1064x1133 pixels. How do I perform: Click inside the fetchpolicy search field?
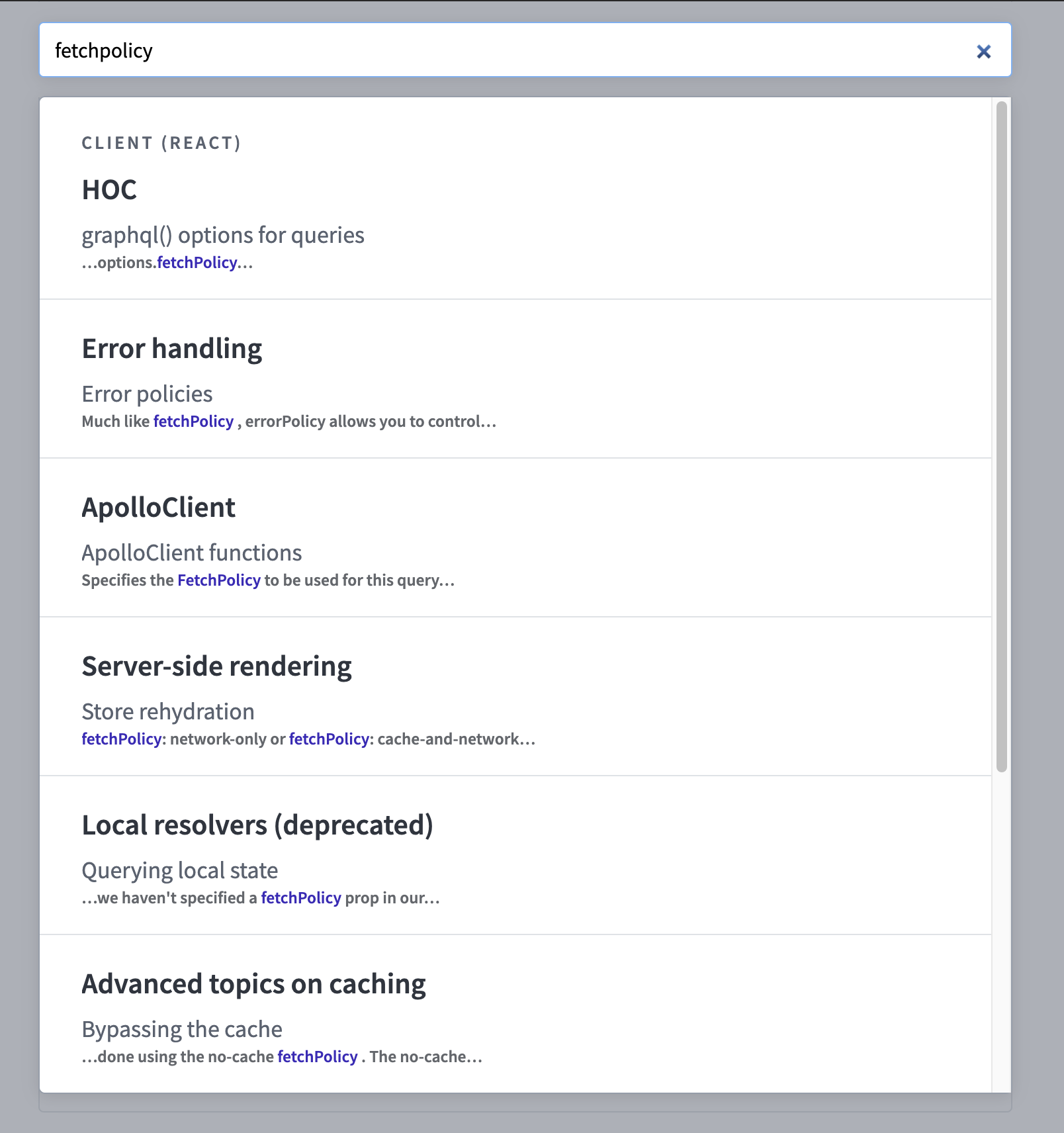tap(397, 50)
